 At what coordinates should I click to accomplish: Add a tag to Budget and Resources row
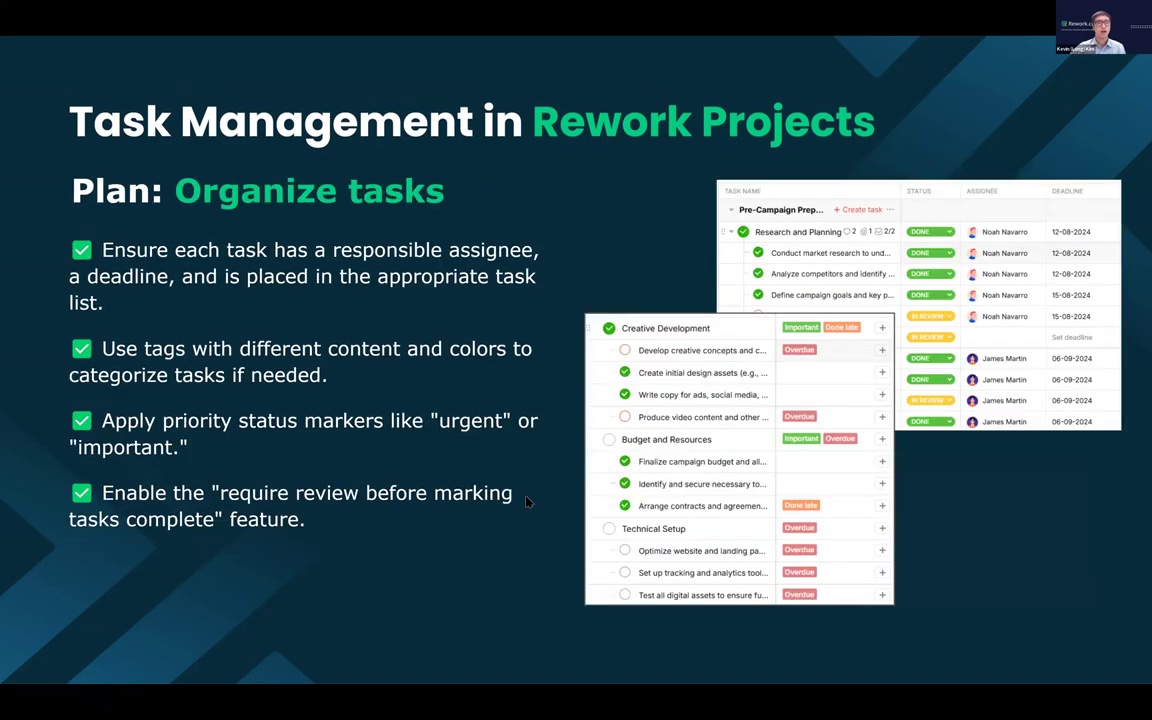[x=882, y=439]
